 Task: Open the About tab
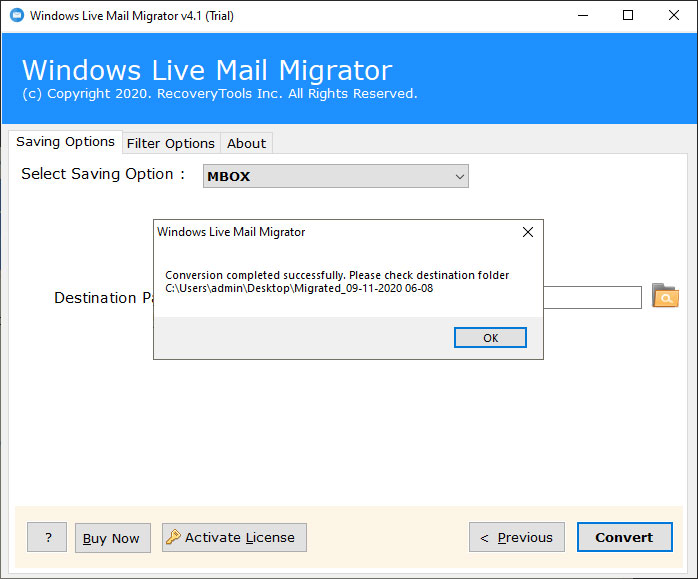tap(246, 144)
